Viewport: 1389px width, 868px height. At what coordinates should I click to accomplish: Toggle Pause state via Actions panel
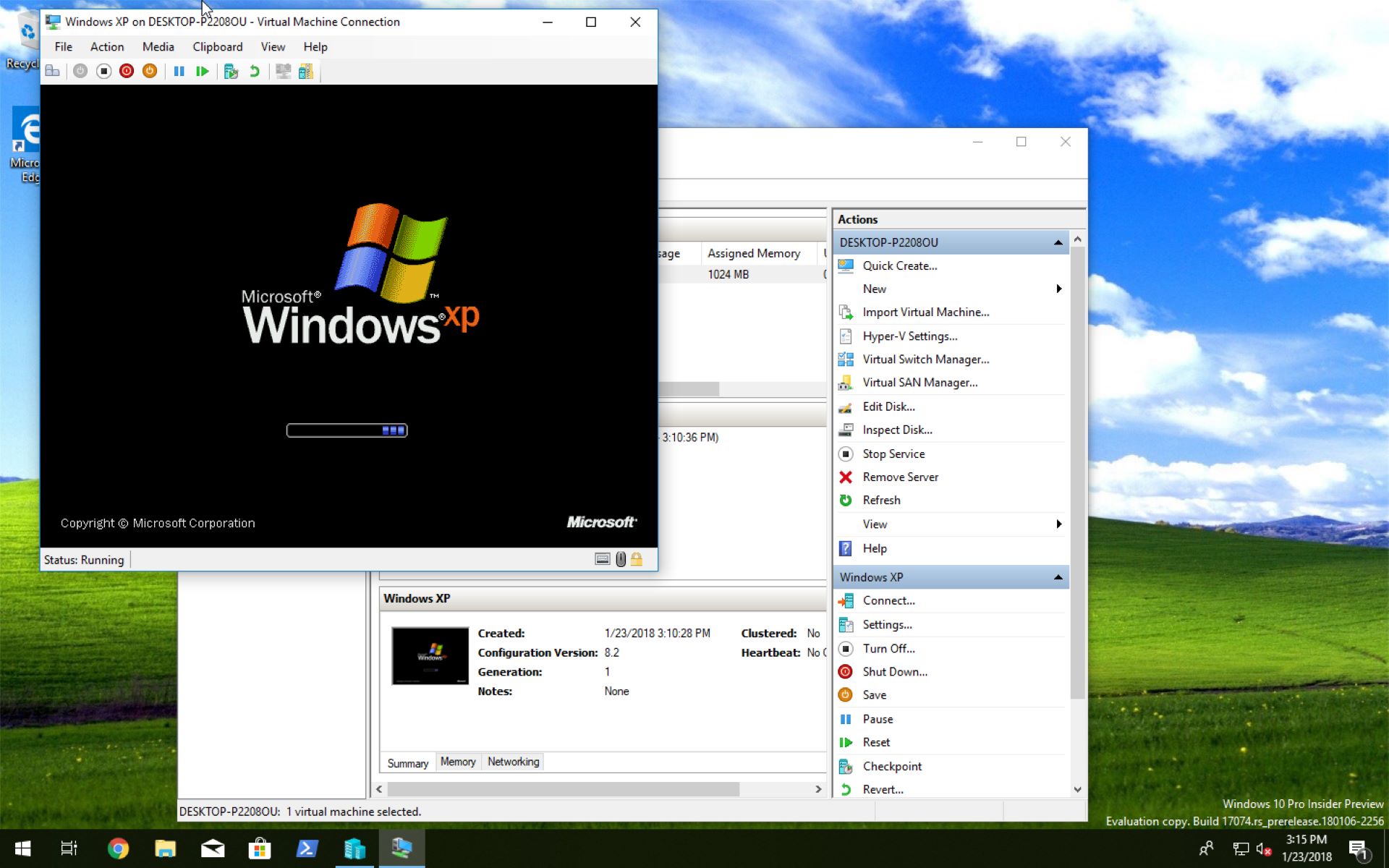click(876, 718)
